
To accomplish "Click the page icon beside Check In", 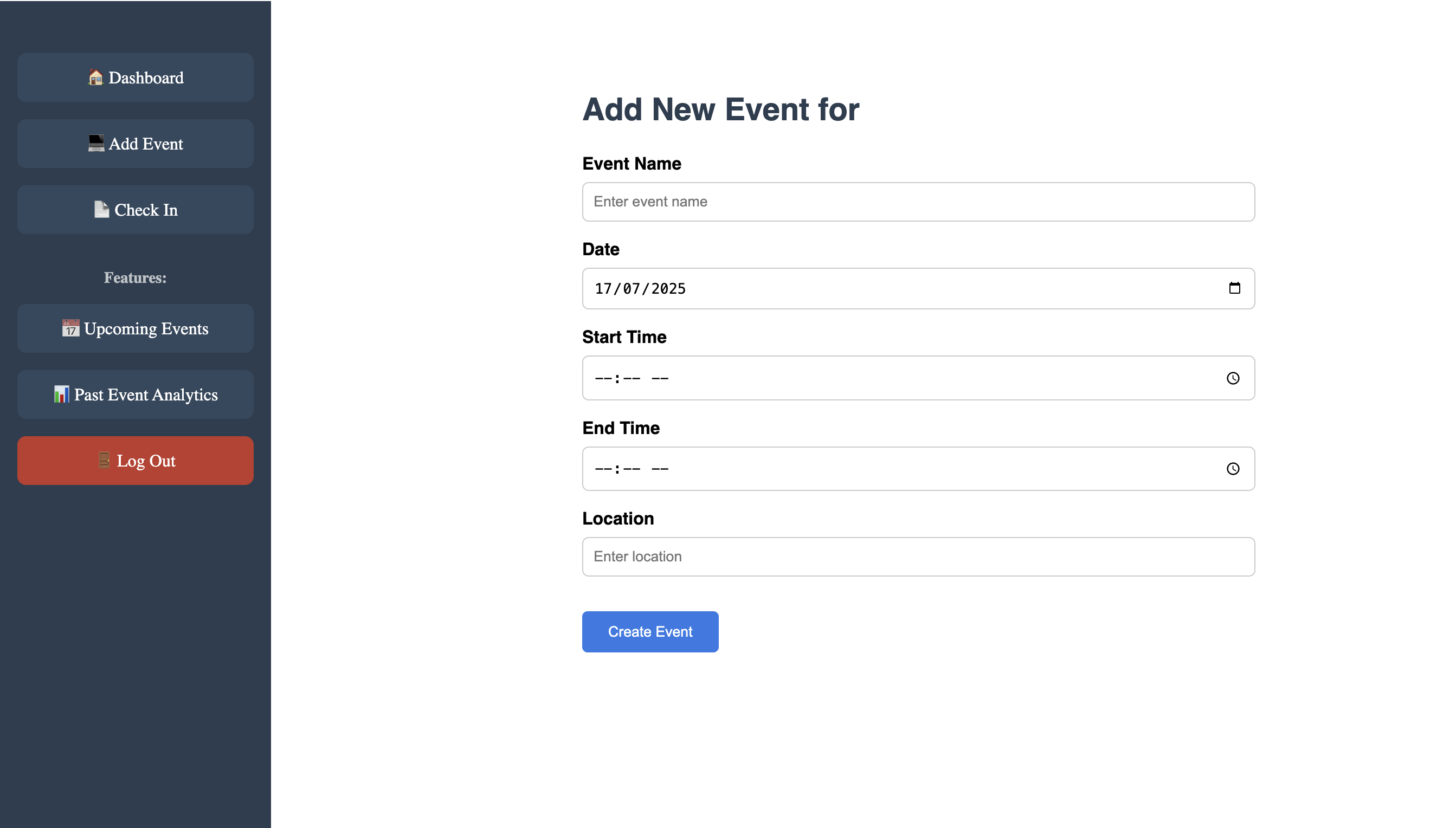I will pos(101,209).
